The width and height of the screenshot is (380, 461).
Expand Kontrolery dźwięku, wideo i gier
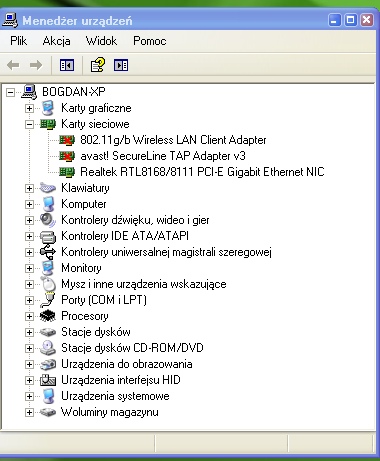pyautogui.click(x=29, y=220)
